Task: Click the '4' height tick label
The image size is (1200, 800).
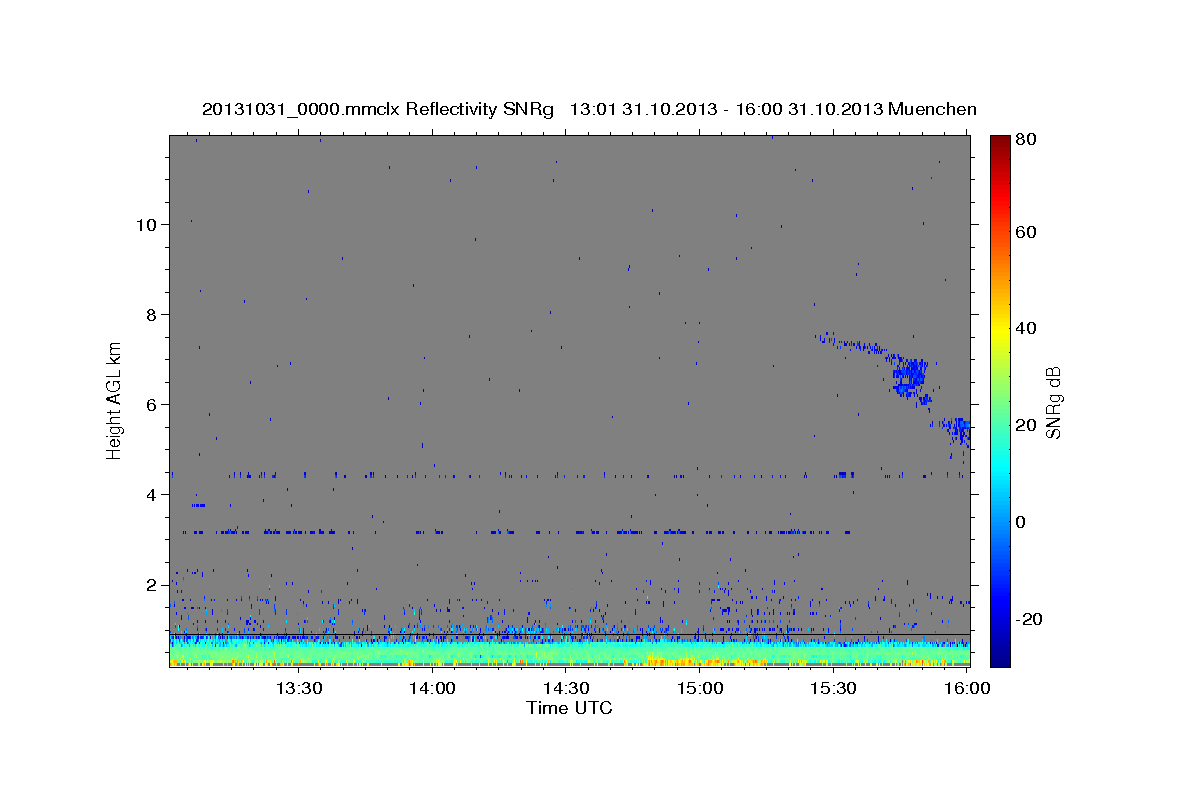Action: click(151, 494)
